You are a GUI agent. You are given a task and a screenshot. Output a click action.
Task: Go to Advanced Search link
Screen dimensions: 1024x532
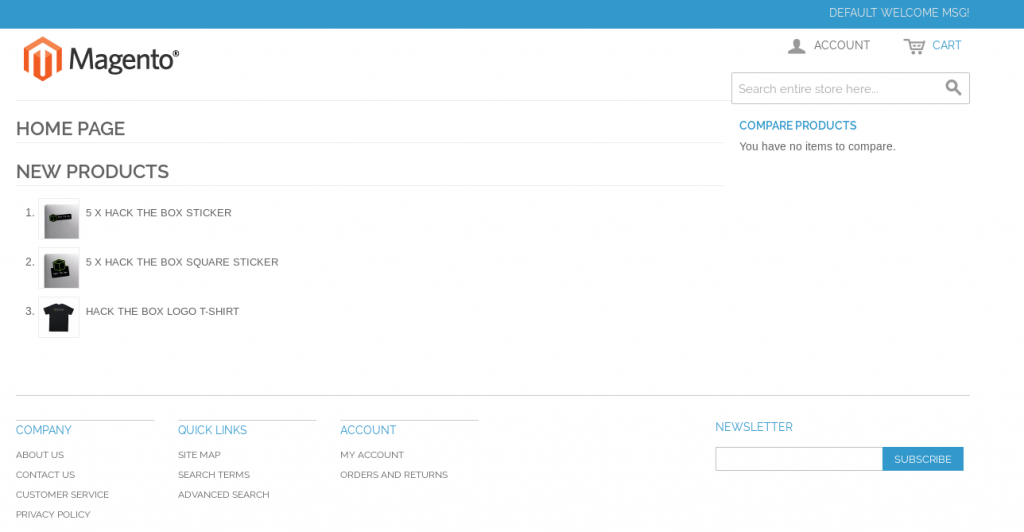224,495
